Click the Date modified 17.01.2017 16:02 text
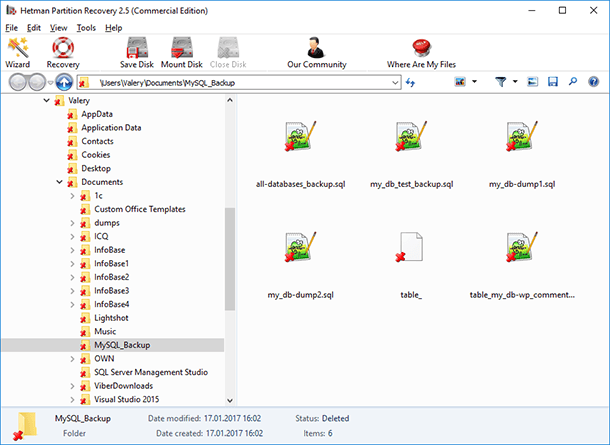 click(x=204, y=419)
